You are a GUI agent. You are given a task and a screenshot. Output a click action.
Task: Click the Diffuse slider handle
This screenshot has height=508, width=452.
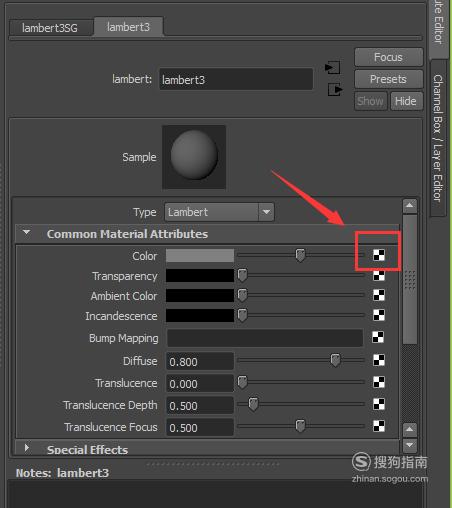click(x=335, y=360)
